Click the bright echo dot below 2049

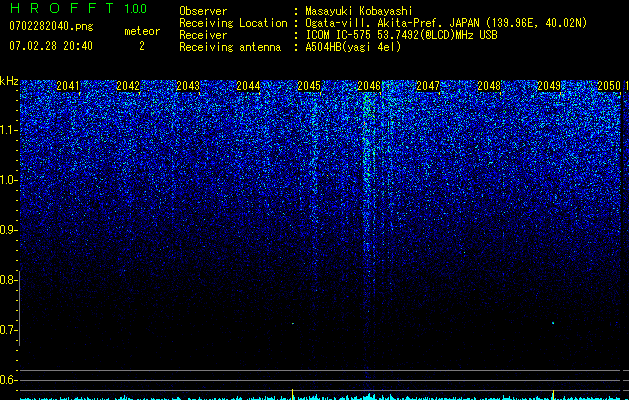pos(553,323)
